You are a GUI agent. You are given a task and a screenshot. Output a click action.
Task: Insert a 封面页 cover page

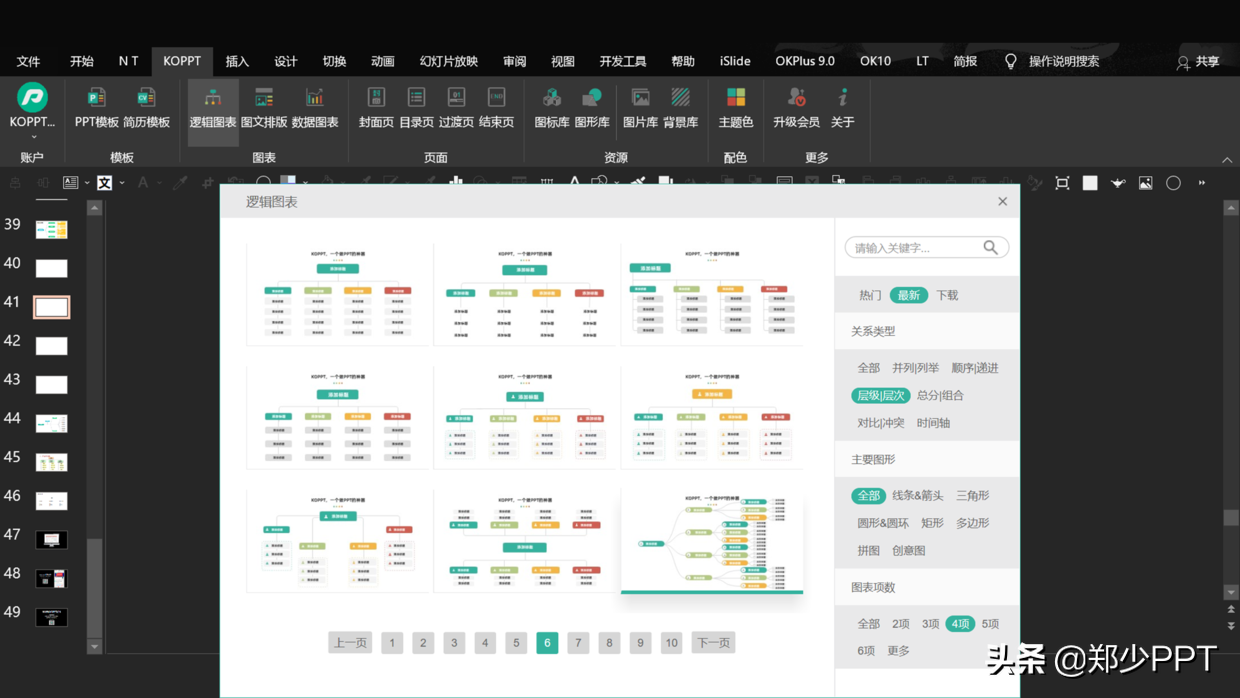pos(376,97)
